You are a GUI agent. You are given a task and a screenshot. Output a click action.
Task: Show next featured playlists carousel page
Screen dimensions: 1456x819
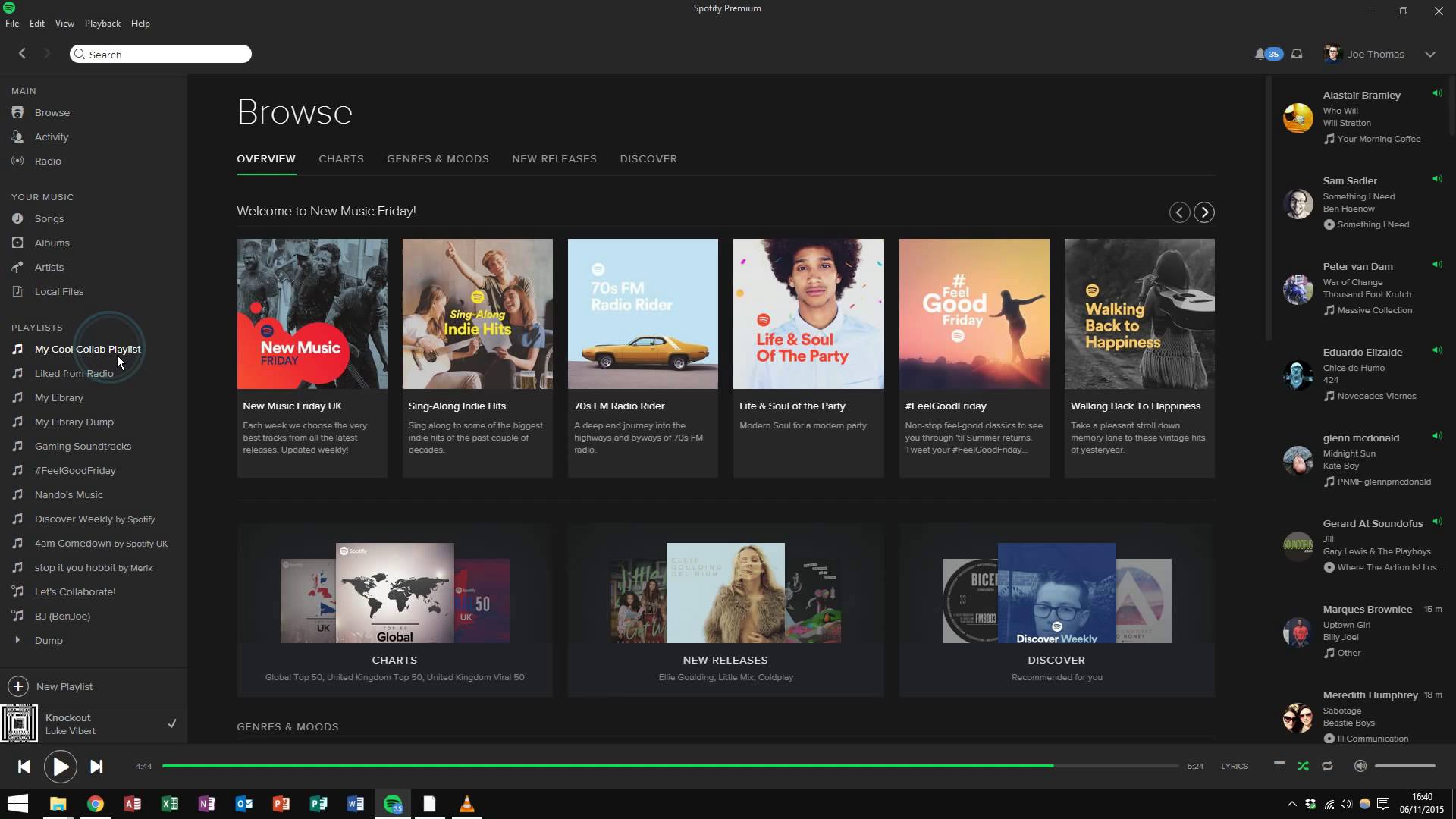(1204, 212)
